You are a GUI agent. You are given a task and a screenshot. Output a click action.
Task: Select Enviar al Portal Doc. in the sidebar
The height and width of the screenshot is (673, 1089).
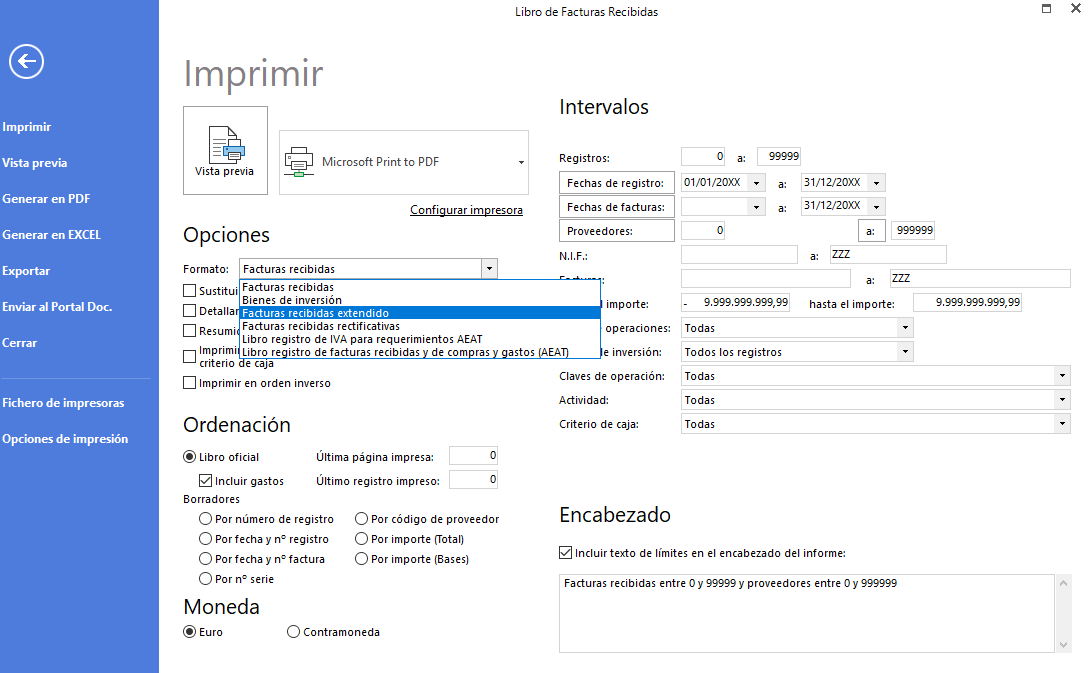pyautogui.click(x=57, y=306)
